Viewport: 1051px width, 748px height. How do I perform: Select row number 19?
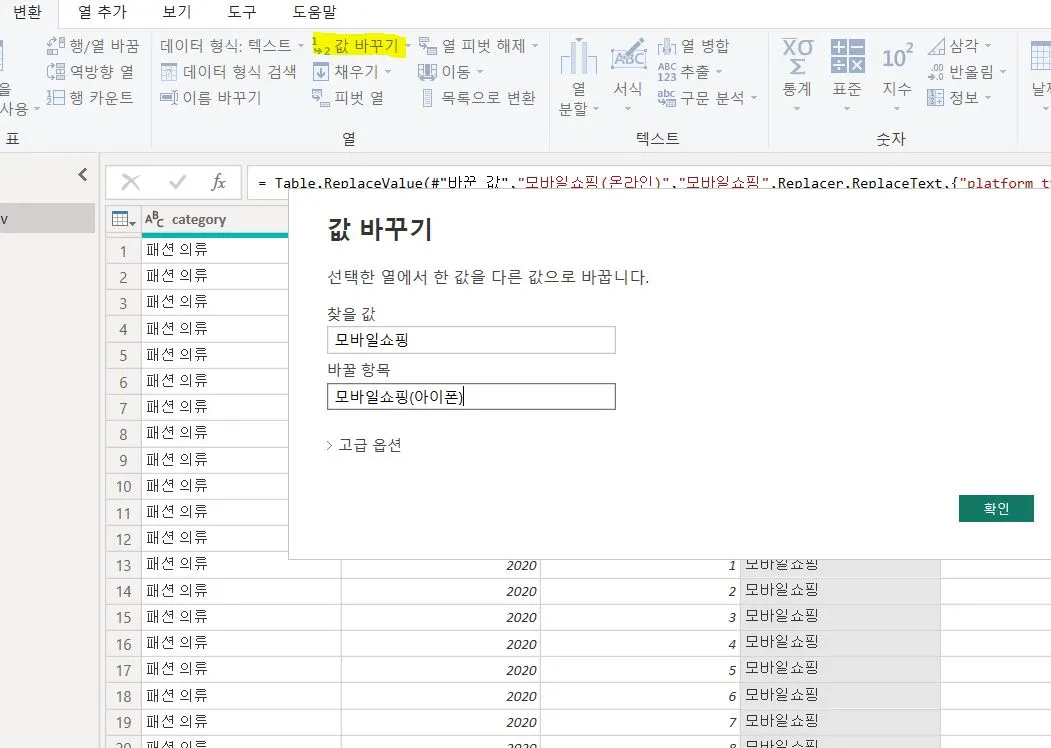(x=123, y=722)
